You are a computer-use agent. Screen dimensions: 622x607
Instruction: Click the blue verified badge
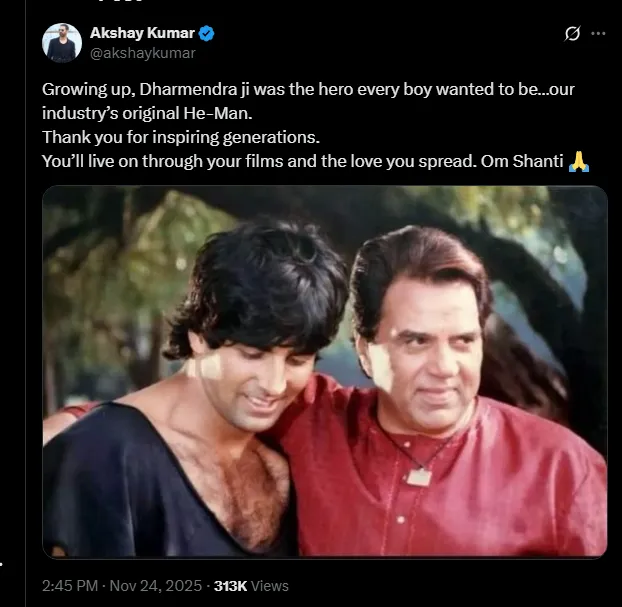(x=206, y=34)
